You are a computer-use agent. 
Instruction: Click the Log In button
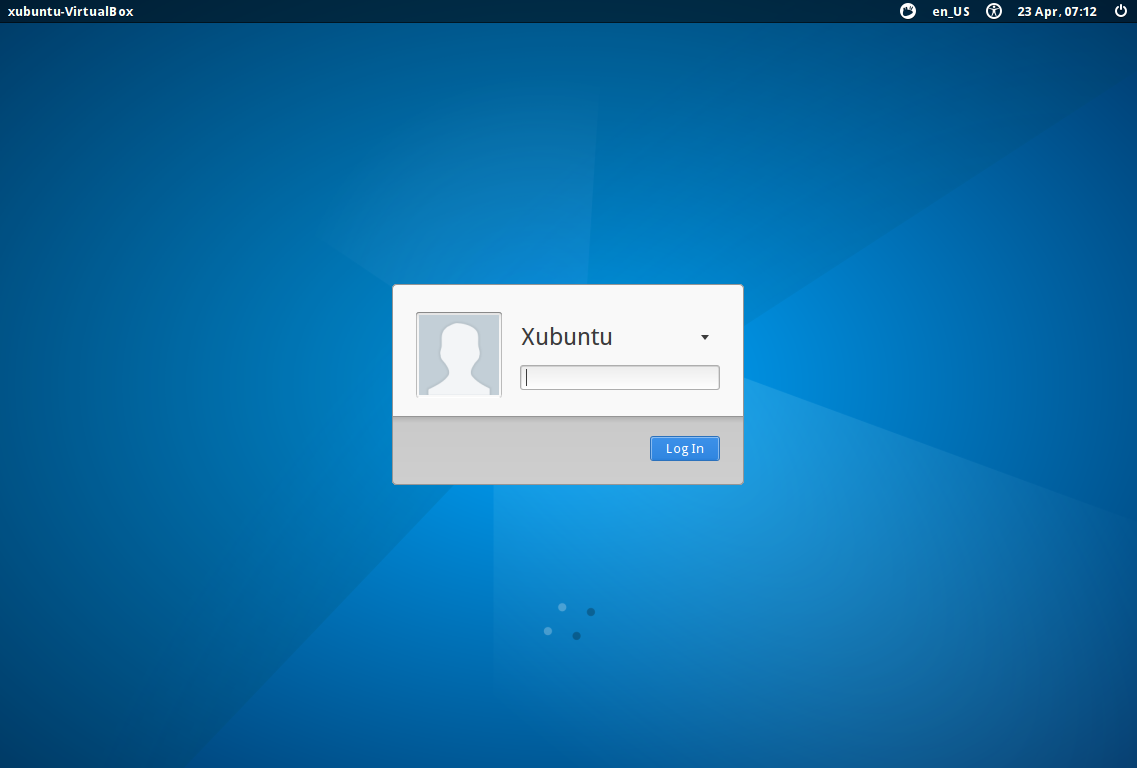[684, 448]
